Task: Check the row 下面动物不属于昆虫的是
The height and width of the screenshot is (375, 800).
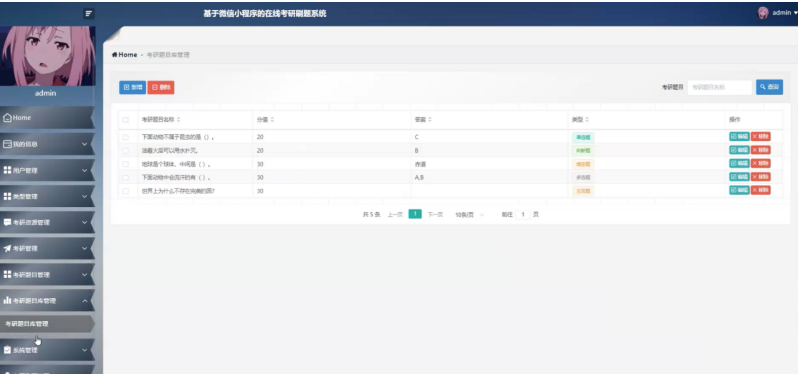Action: click(126, 137)
